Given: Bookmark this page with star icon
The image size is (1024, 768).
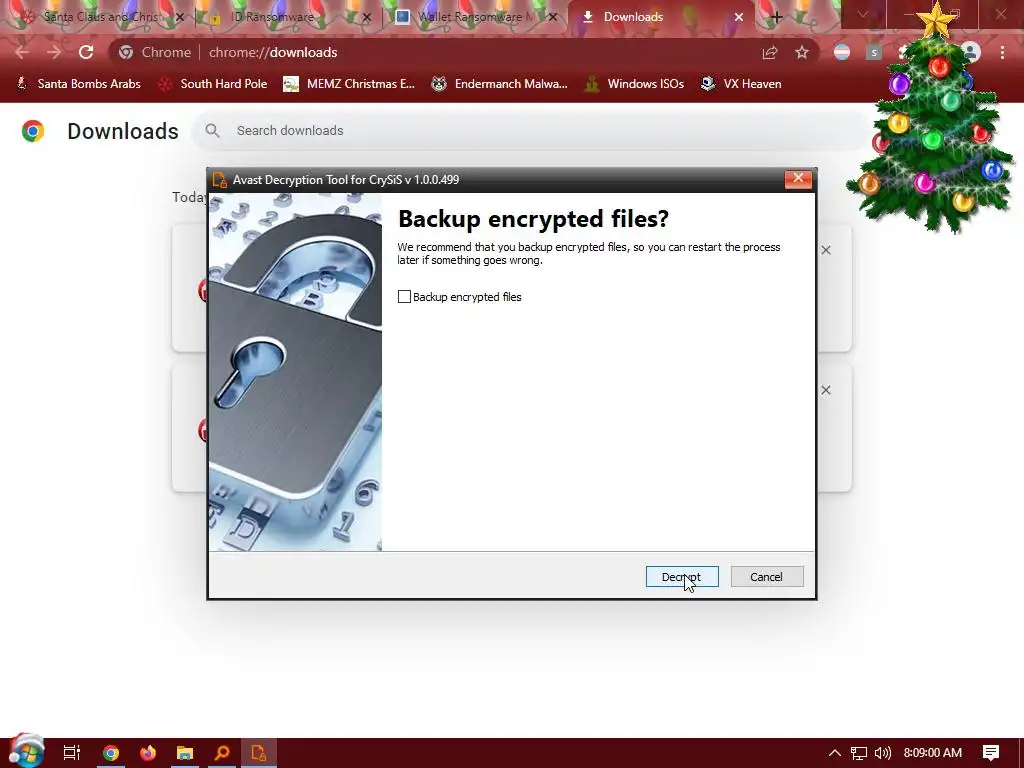Looking at the screenshot, I should pos(802,52).
